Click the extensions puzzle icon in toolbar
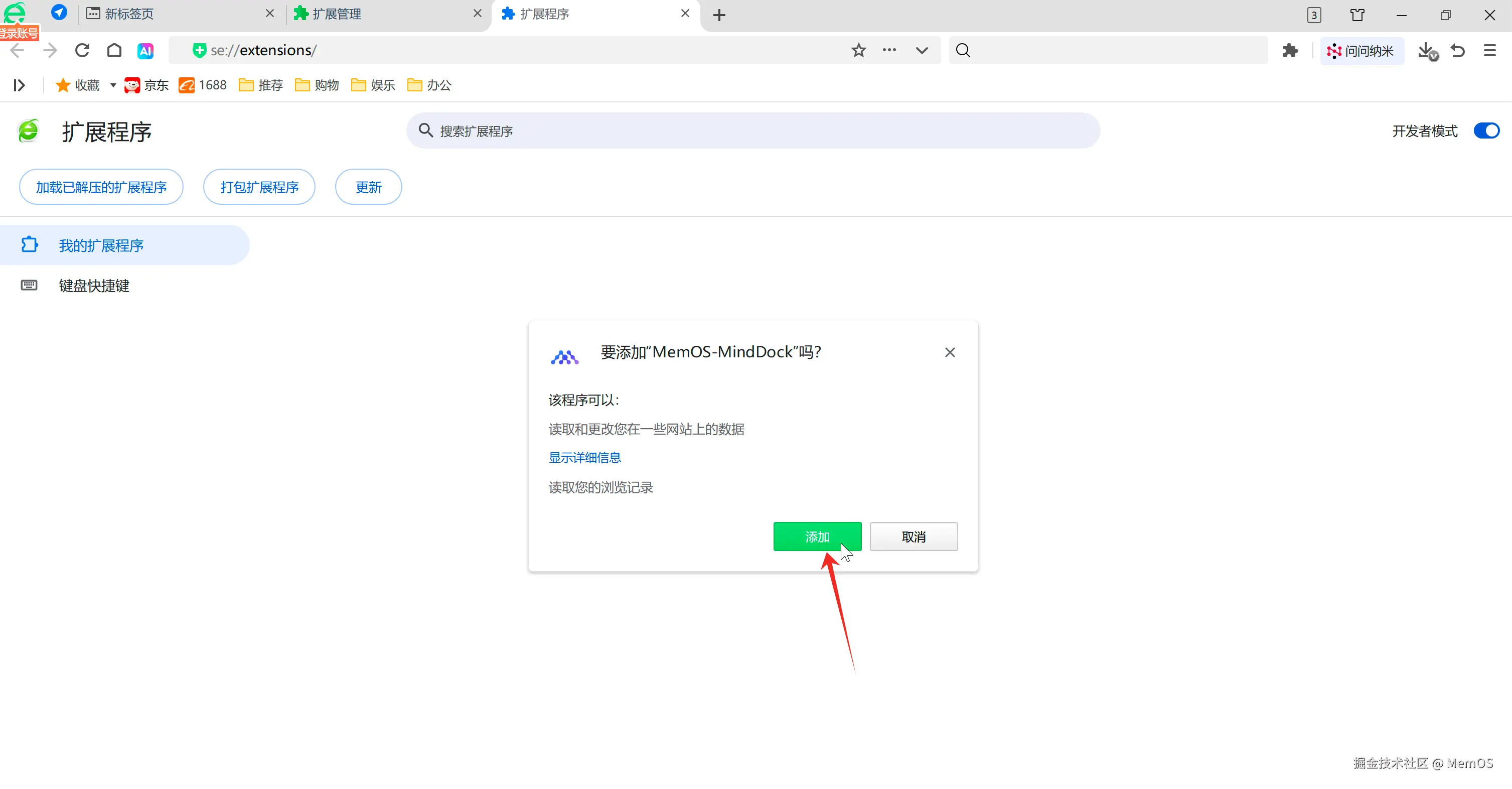 coord(1290,51)
